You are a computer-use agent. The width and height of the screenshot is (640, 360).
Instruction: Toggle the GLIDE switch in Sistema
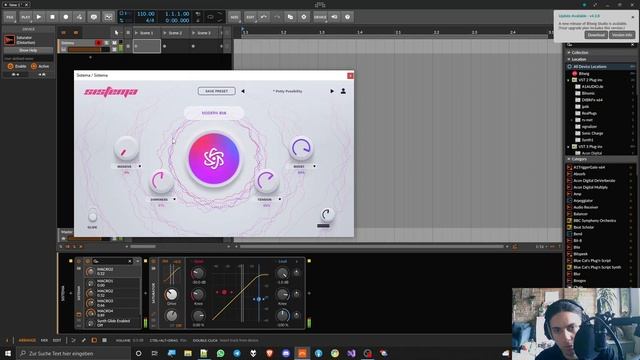pyautogui.click(x=93, y=217)
